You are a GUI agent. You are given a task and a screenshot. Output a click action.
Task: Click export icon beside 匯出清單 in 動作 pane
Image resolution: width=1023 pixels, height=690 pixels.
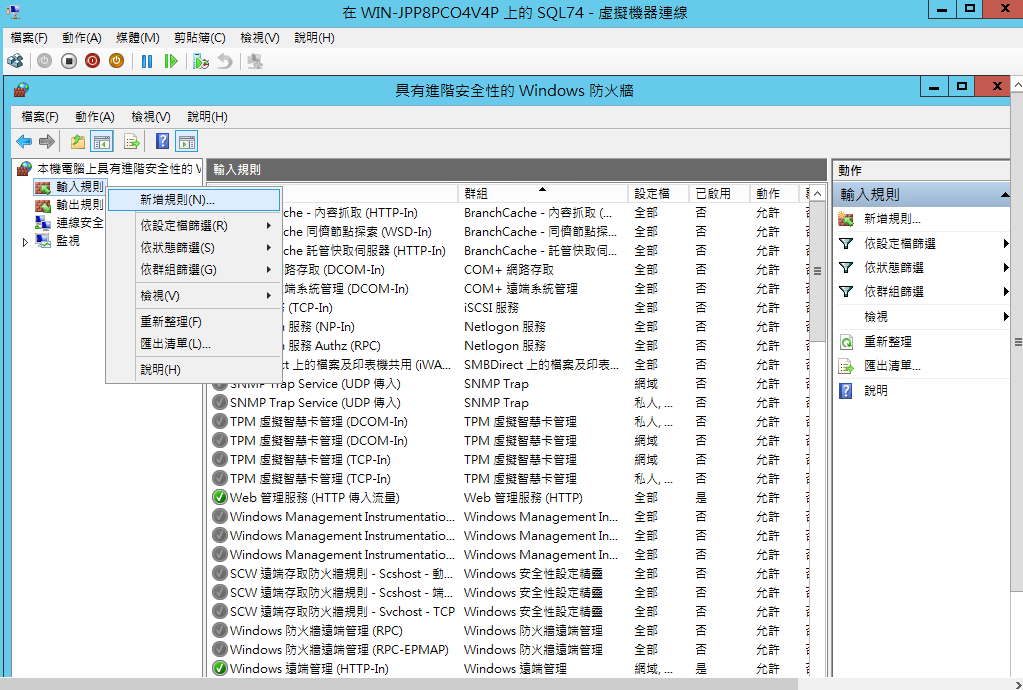[846, 366]
